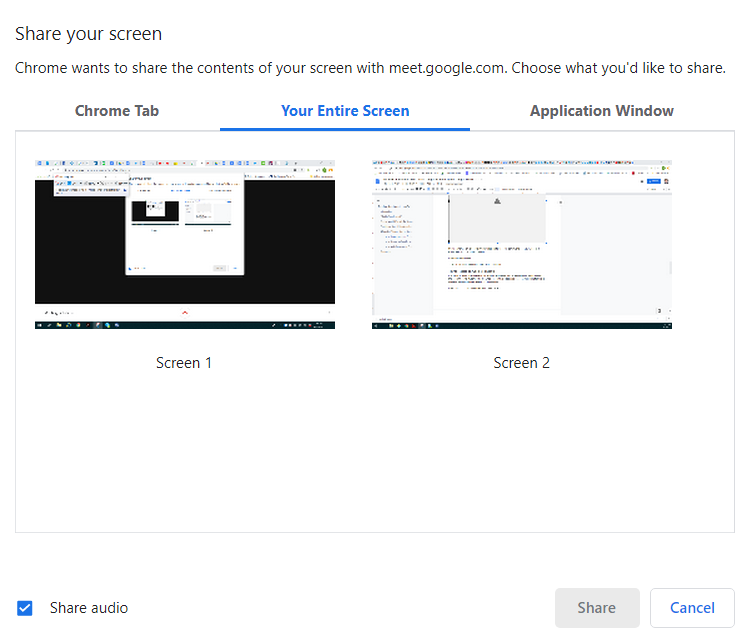Click the Screen 2 label
The image size is (747, 641).
coord(522,363)
